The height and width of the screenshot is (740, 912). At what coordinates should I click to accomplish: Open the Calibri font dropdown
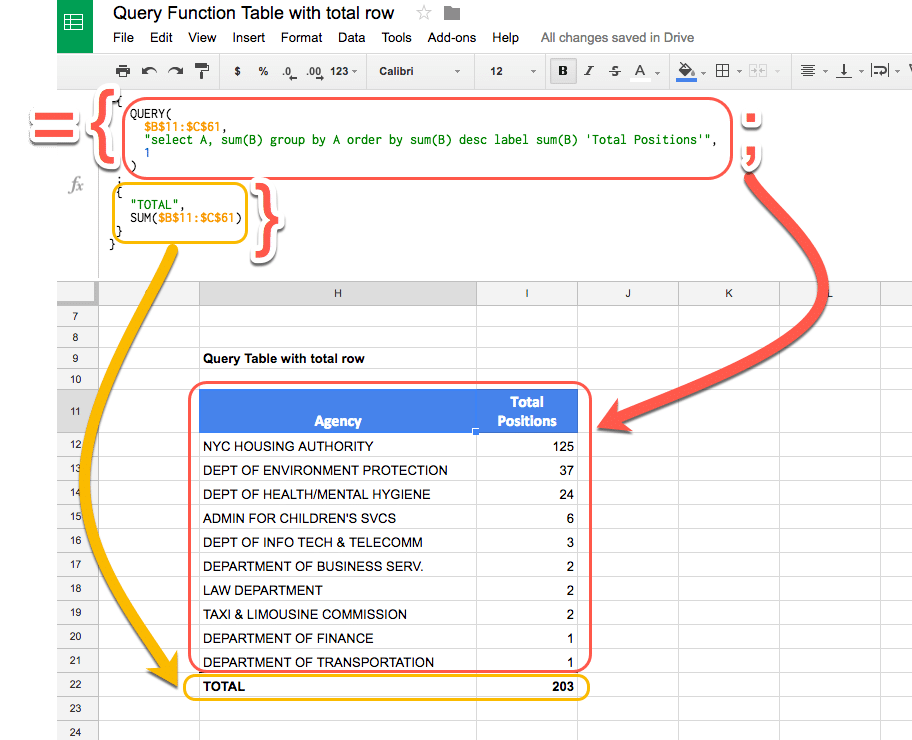(410, 71)
